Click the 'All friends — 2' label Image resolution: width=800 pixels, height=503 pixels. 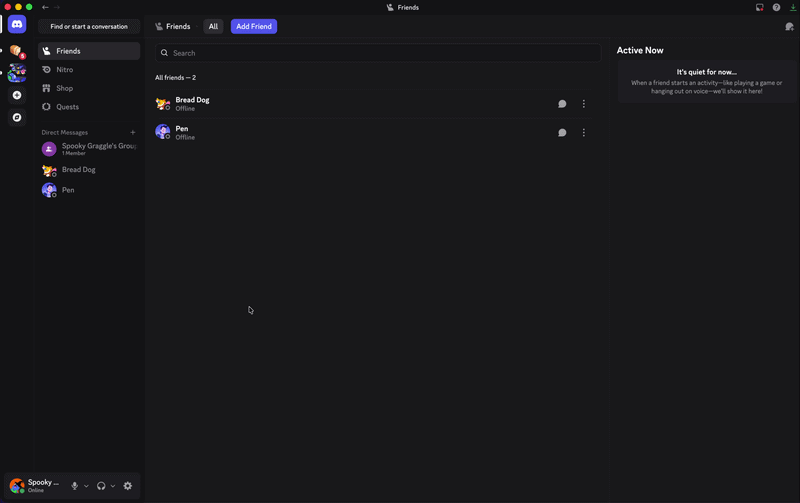(x=176, y=78)
